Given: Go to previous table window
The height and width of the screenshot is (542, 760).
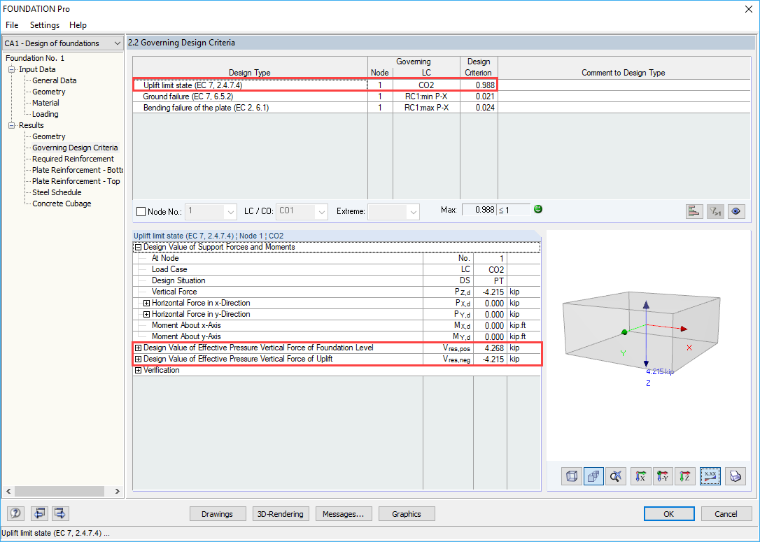Looking at the screenshot, I should (x=38, y=513).
